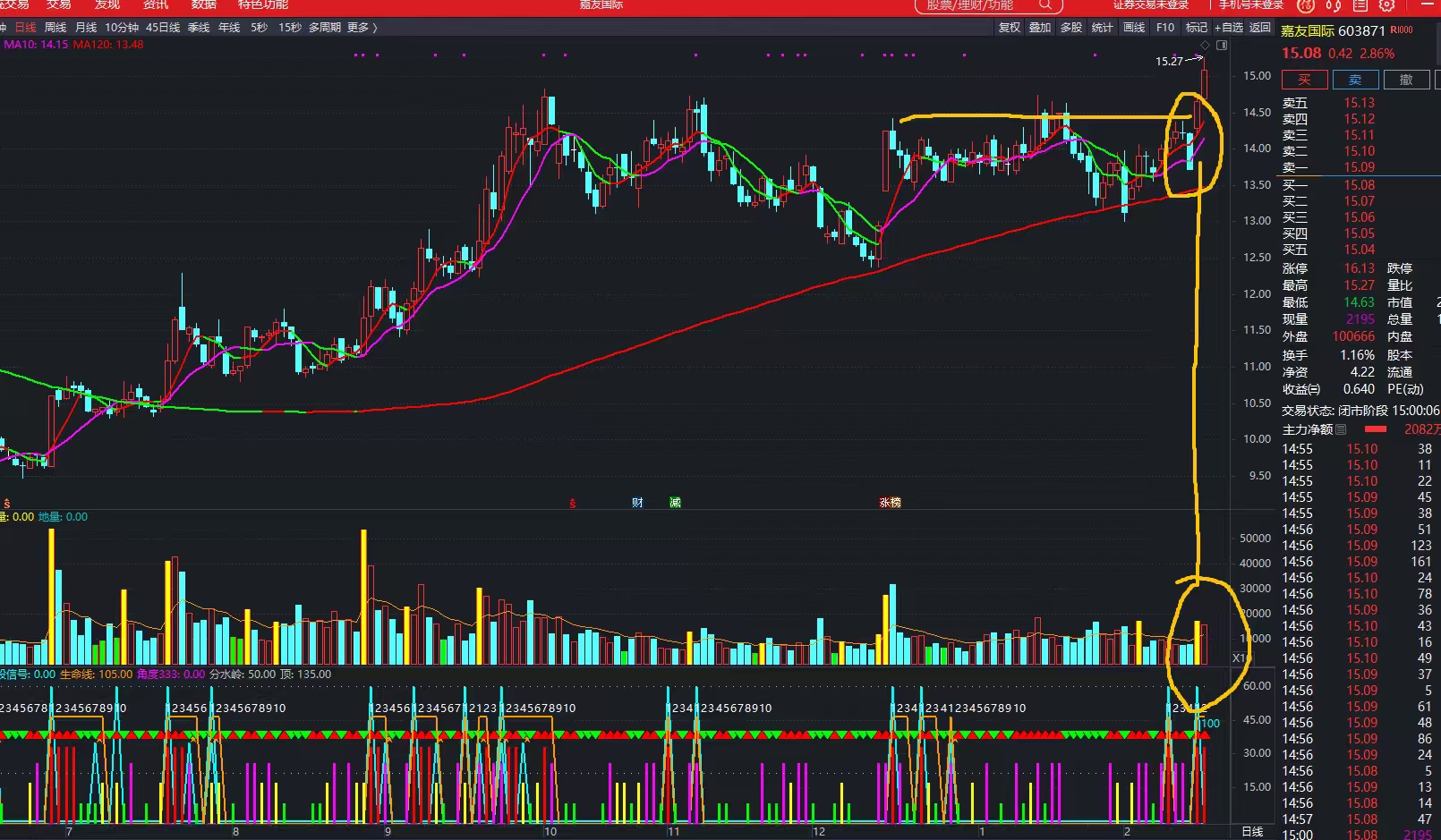Open the 数据 menu
This screenshot has height=840, width=1441.
(x=204, y=5)
